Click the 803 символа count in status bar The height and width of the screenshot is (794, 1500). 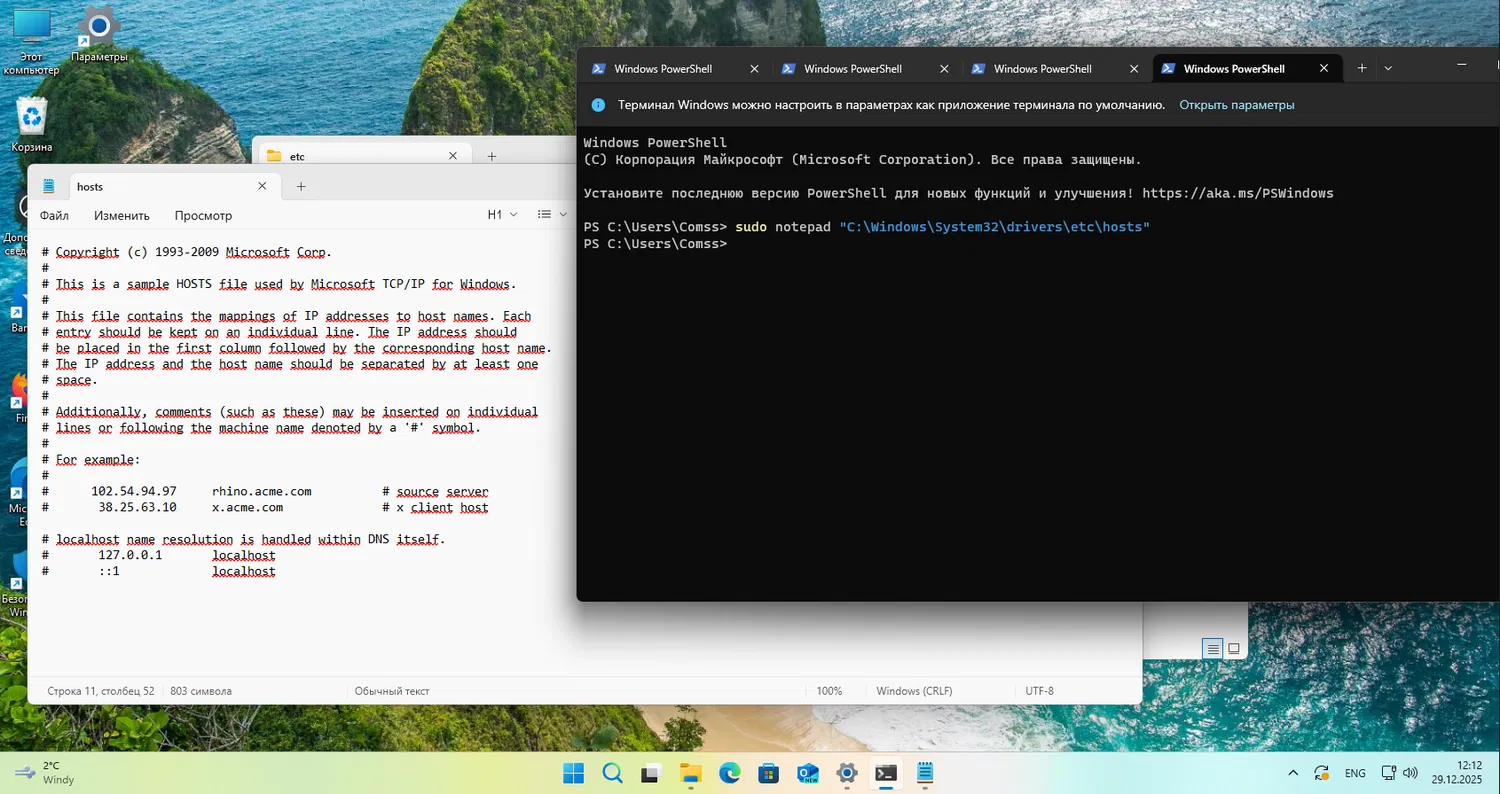[201, 691]
